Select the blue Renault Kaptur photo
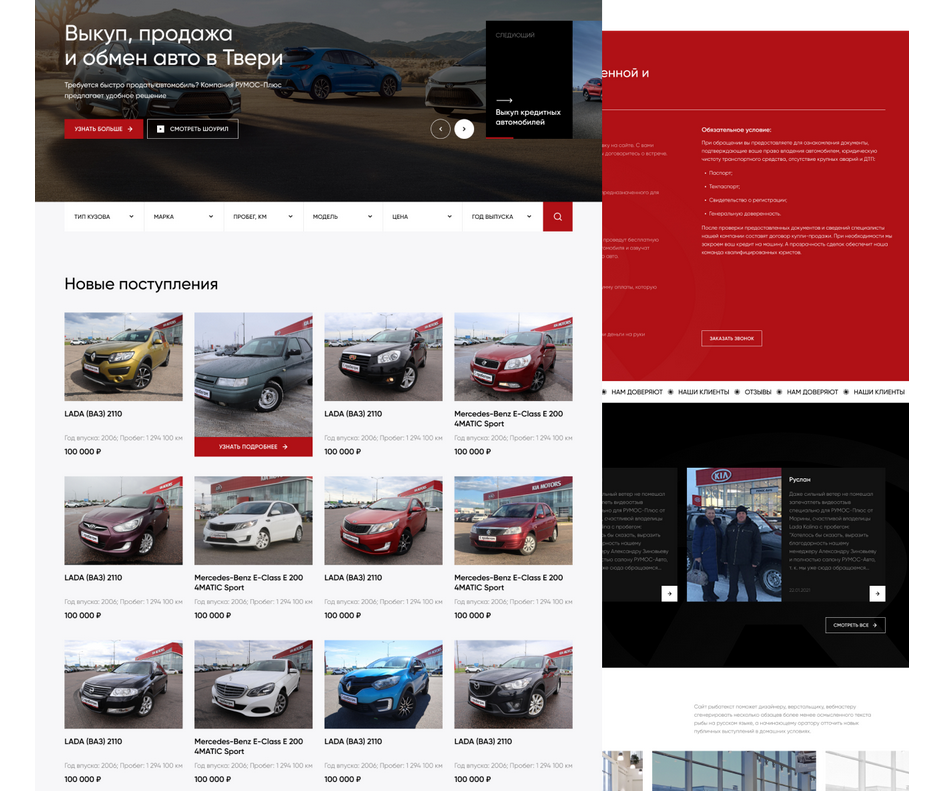 tap(383, 684)
